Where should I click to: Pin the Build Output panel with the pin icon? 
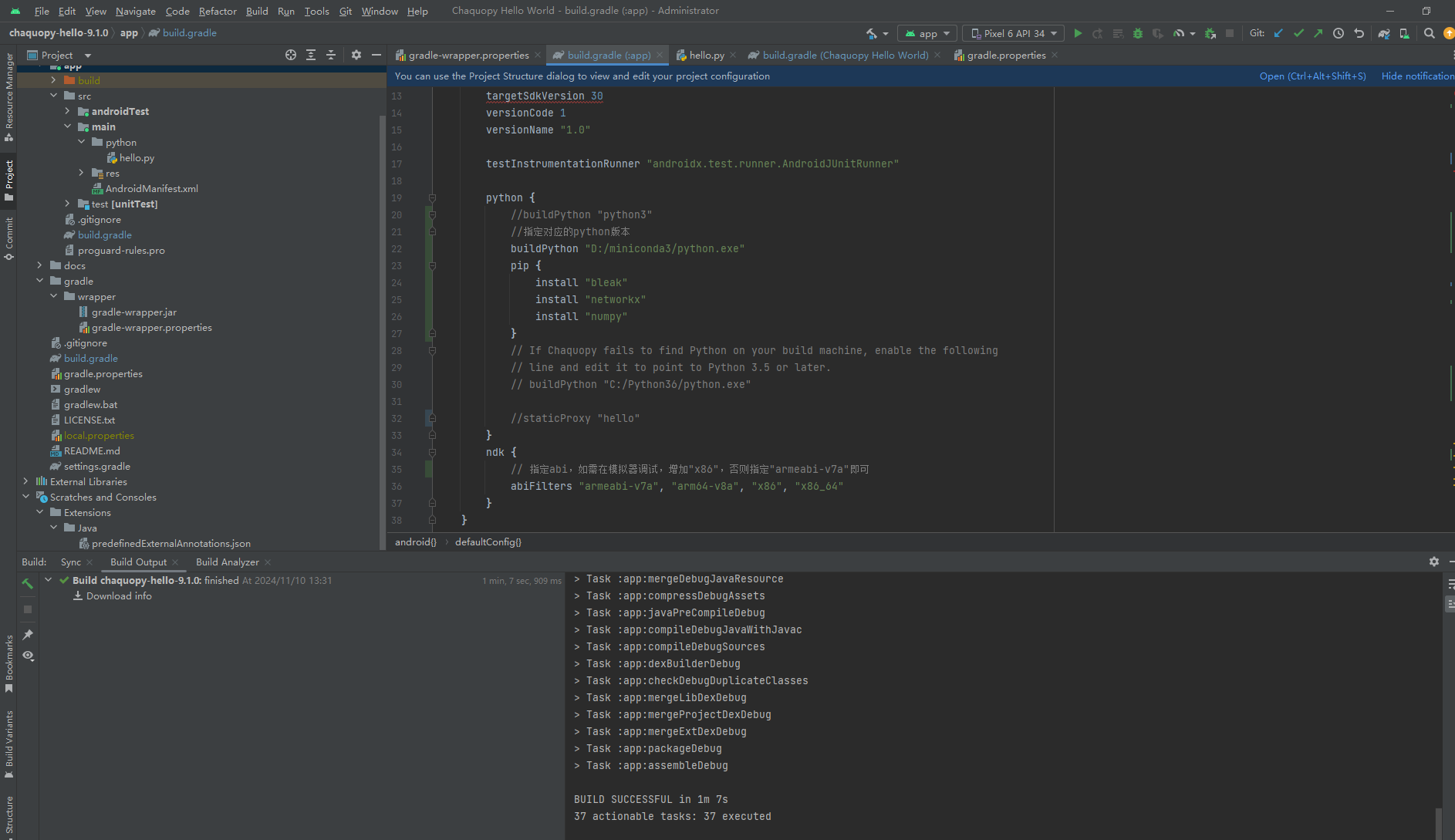[x=28, y=634]
